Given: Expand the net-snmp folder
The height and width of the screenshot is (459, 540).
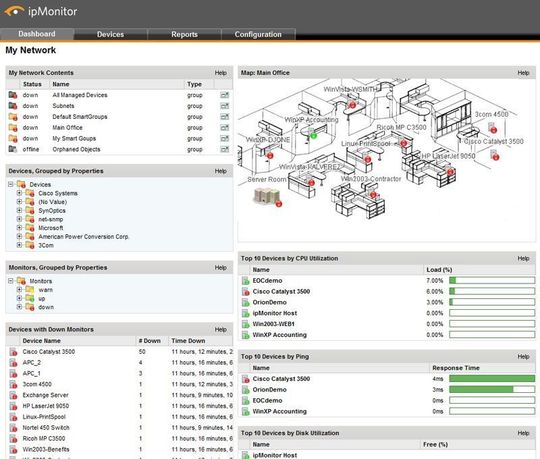Looking at the screenshot, I should pos(19,219).
